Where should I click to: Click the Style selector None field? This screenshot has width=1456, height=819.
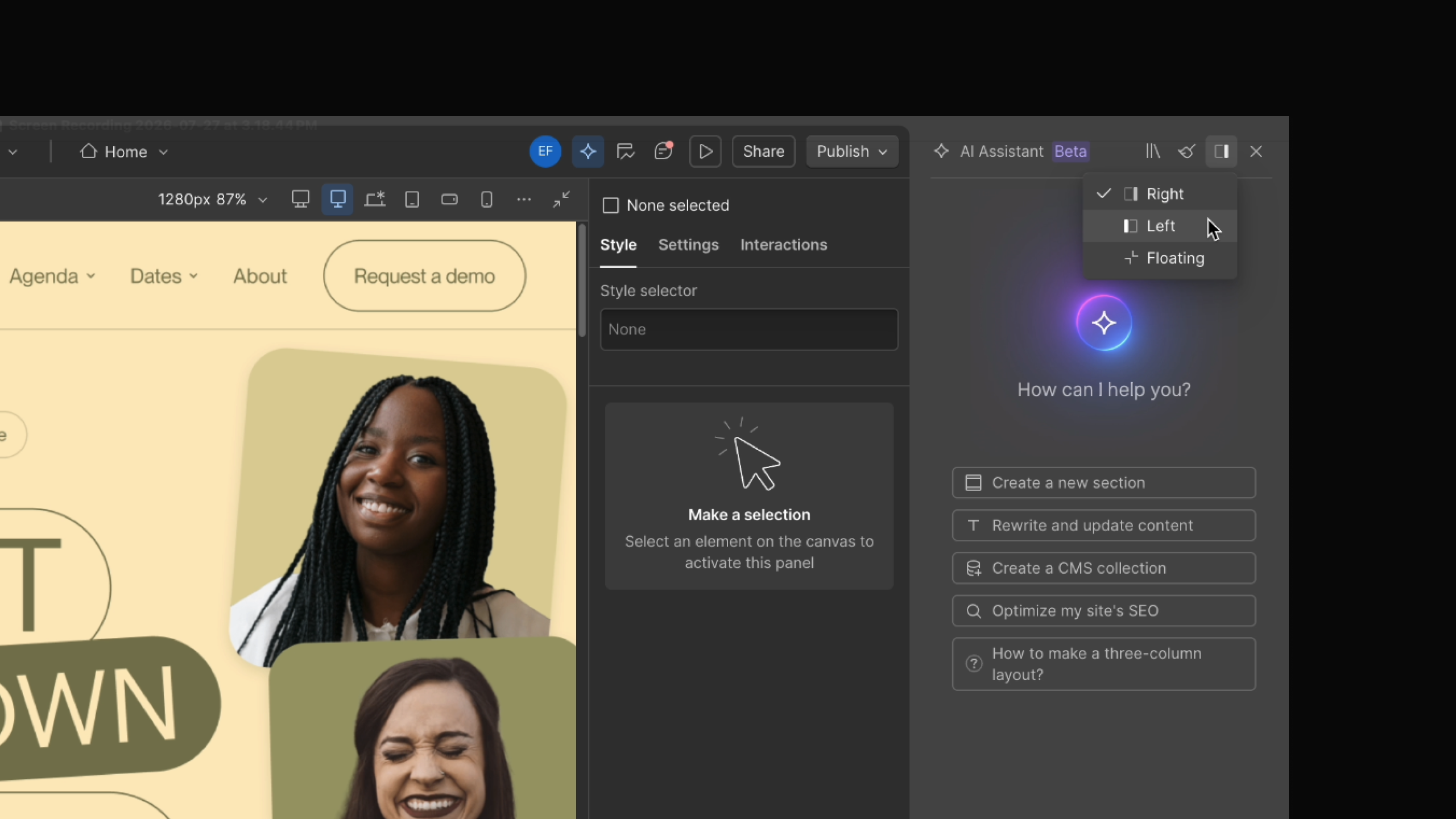tap(749, 329)
